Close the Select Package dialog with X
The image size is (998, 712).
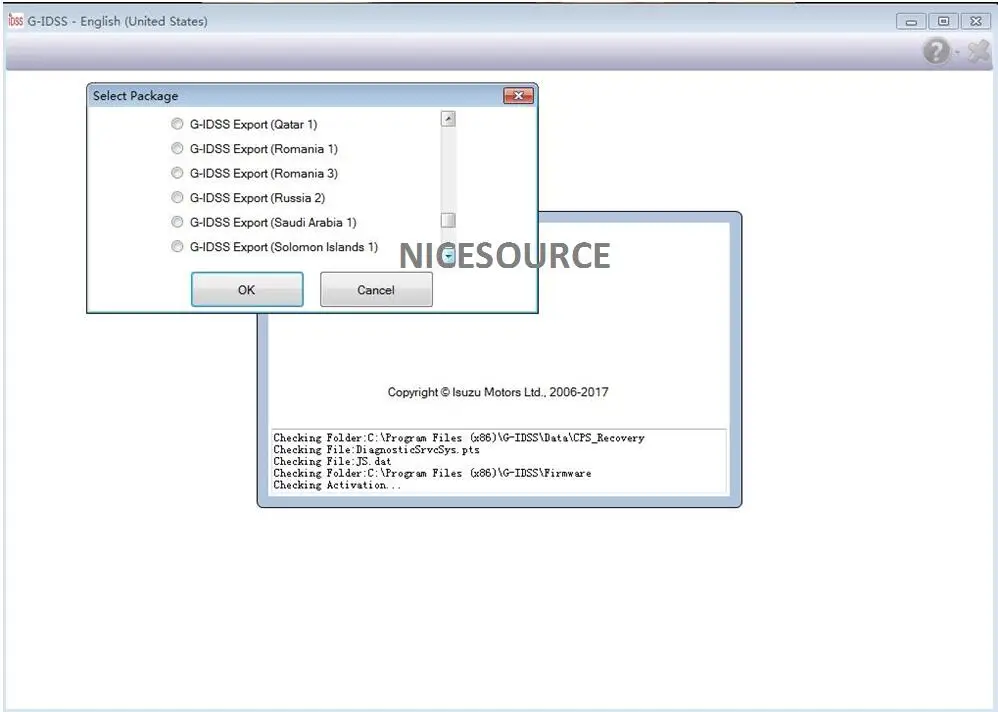518,95
